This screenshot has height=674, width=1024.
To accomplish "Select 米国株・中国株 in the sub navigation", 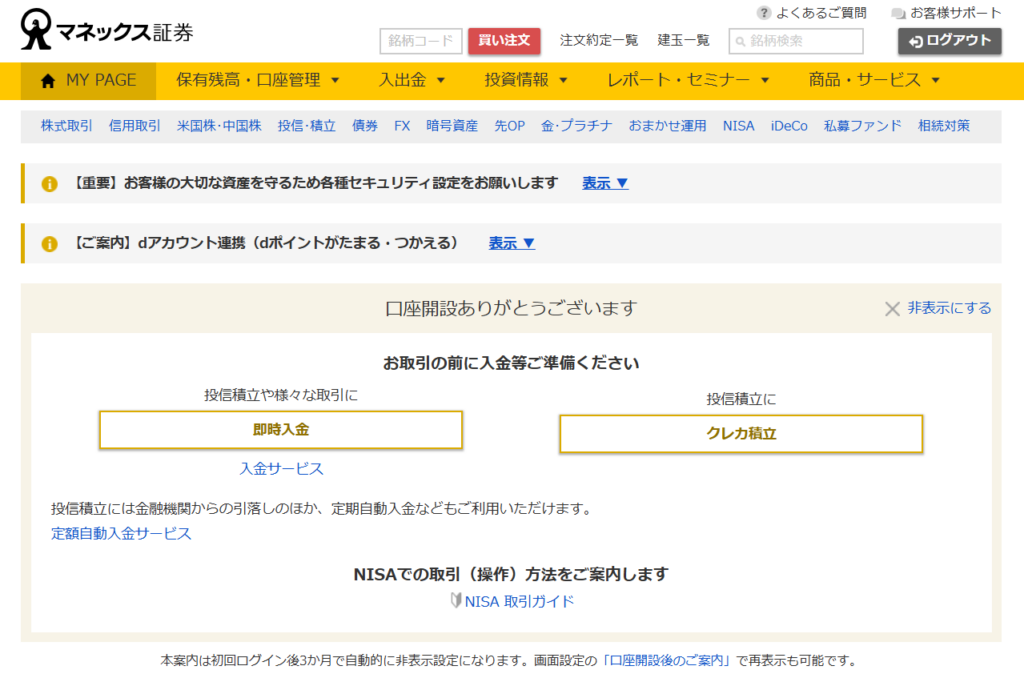I will coord(219,126).
